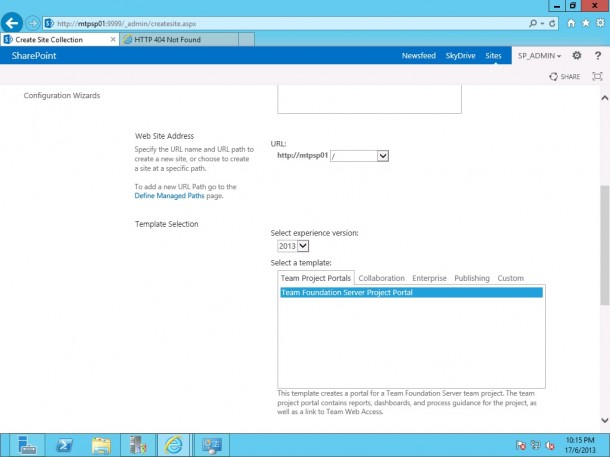Click the page scrollbar down arrow
This screenshot has height=457, width=610.
point(605,420)
